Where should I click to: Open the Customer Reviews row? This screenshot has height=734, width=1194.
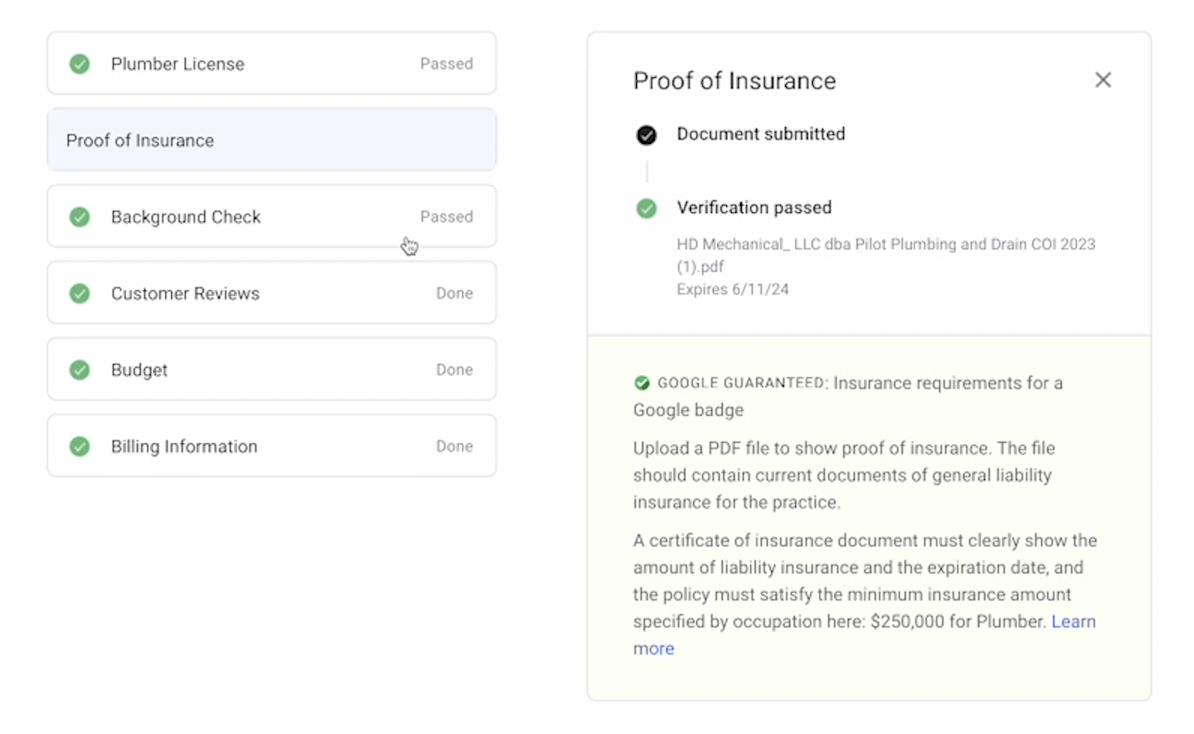click(x=272, y=292)
